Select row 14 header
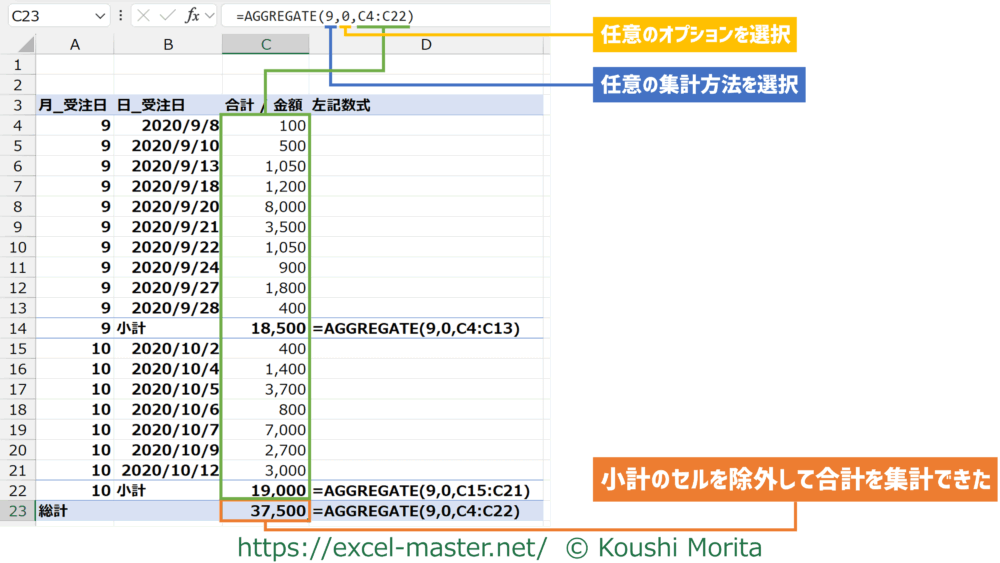Image resolution: width=1000 pixels, height=563 pixels. 17,327
